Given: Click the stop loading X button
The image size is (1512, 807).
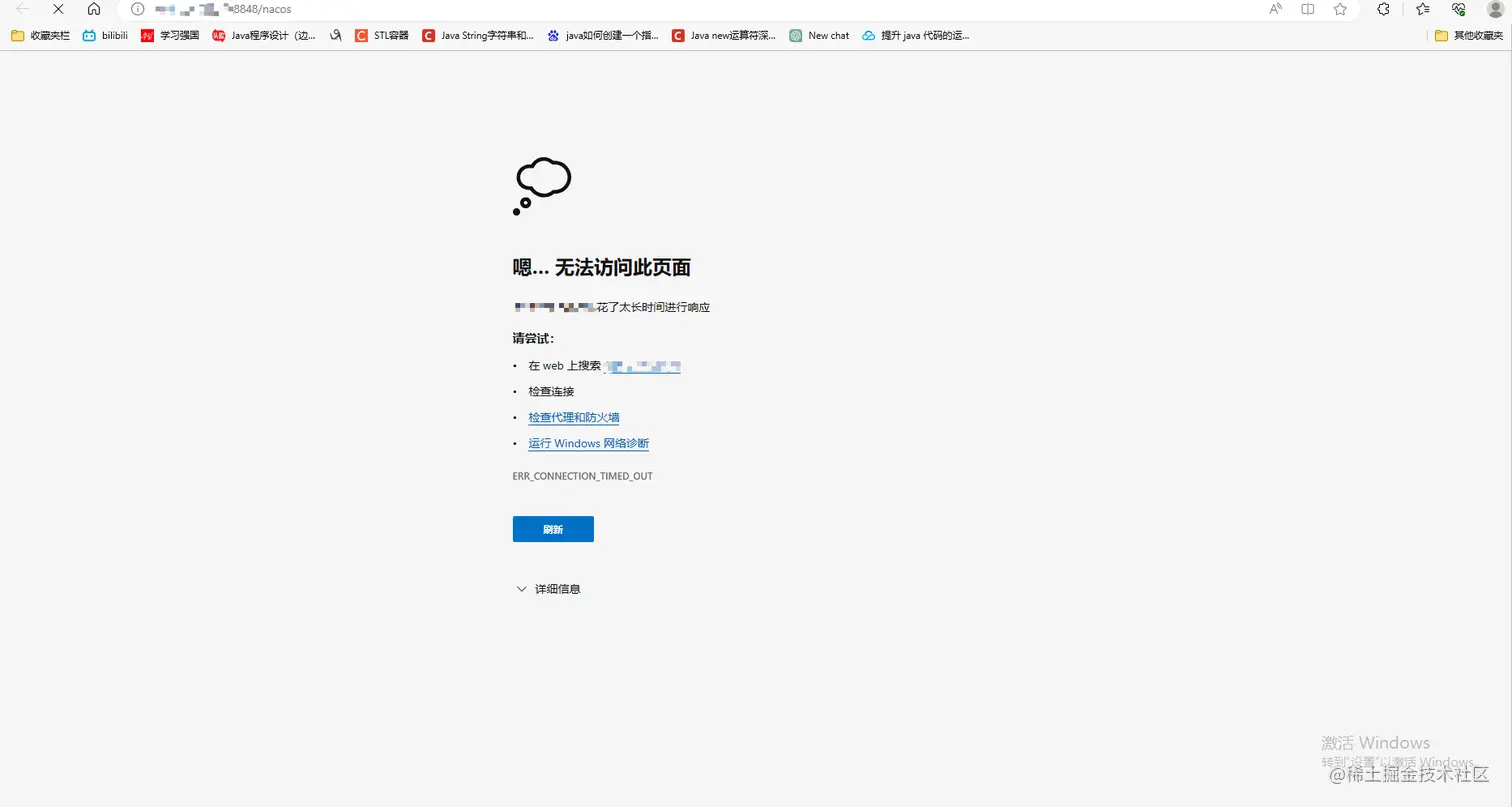Looking at the screenshot, I should coord(58,9).
